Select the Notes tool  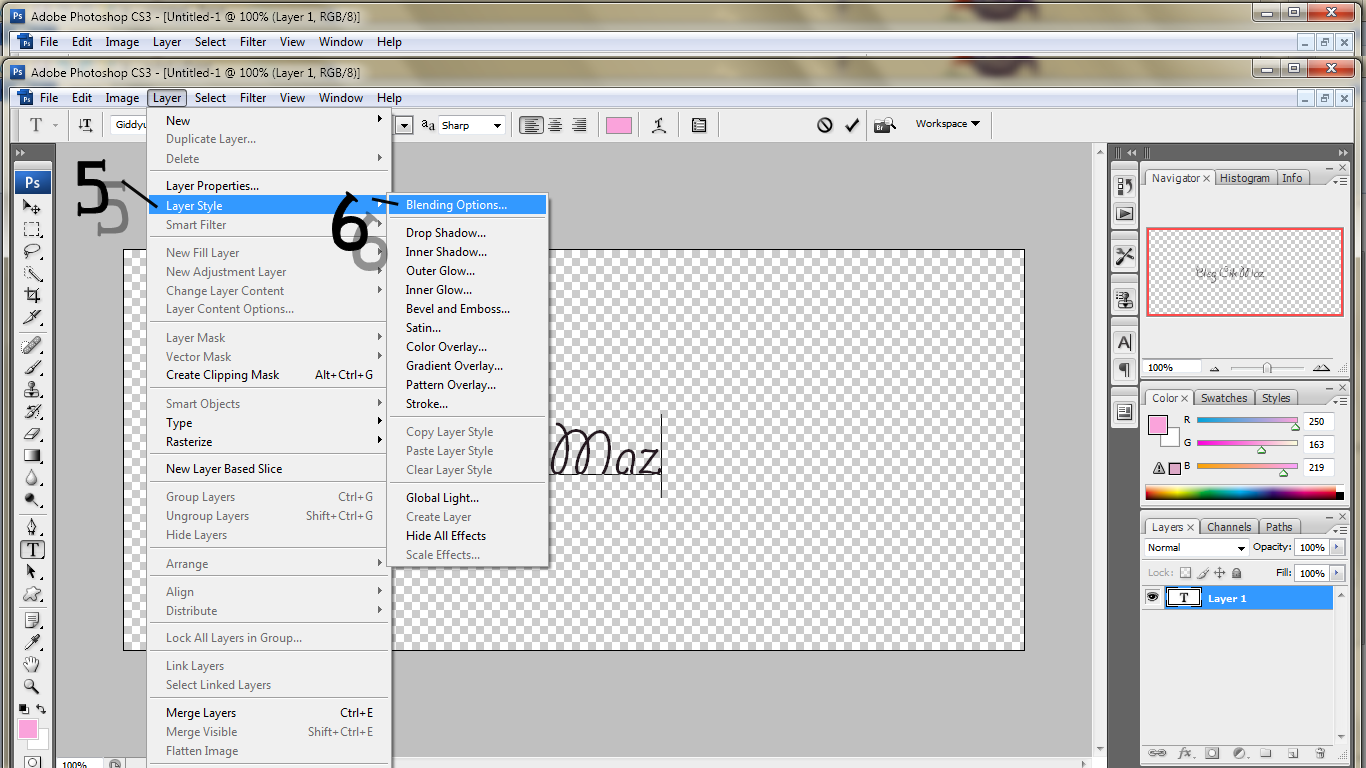coord(32,620)
